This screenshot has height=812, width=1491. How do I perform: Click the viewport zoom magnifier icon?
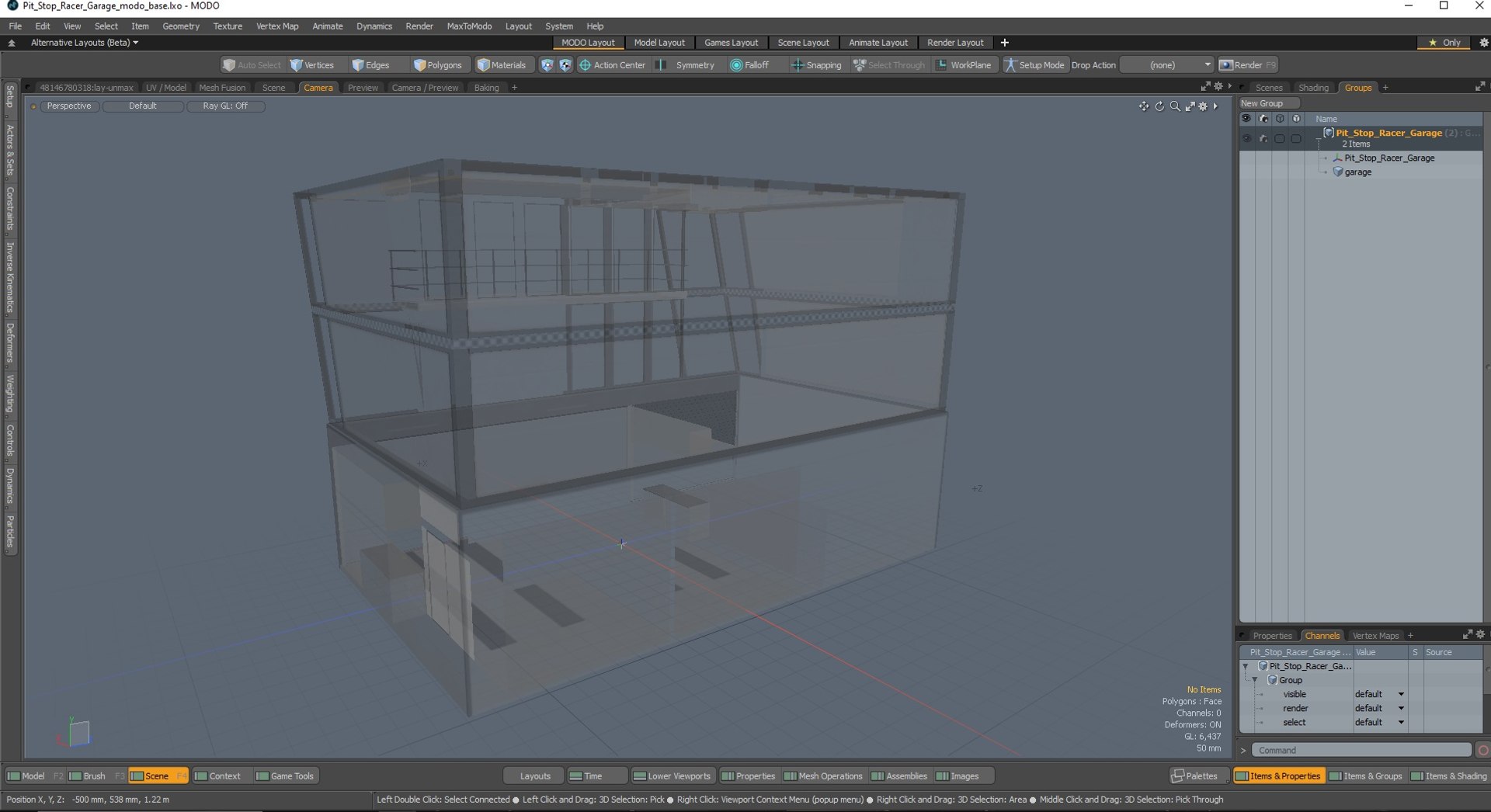click(1175, 106)
